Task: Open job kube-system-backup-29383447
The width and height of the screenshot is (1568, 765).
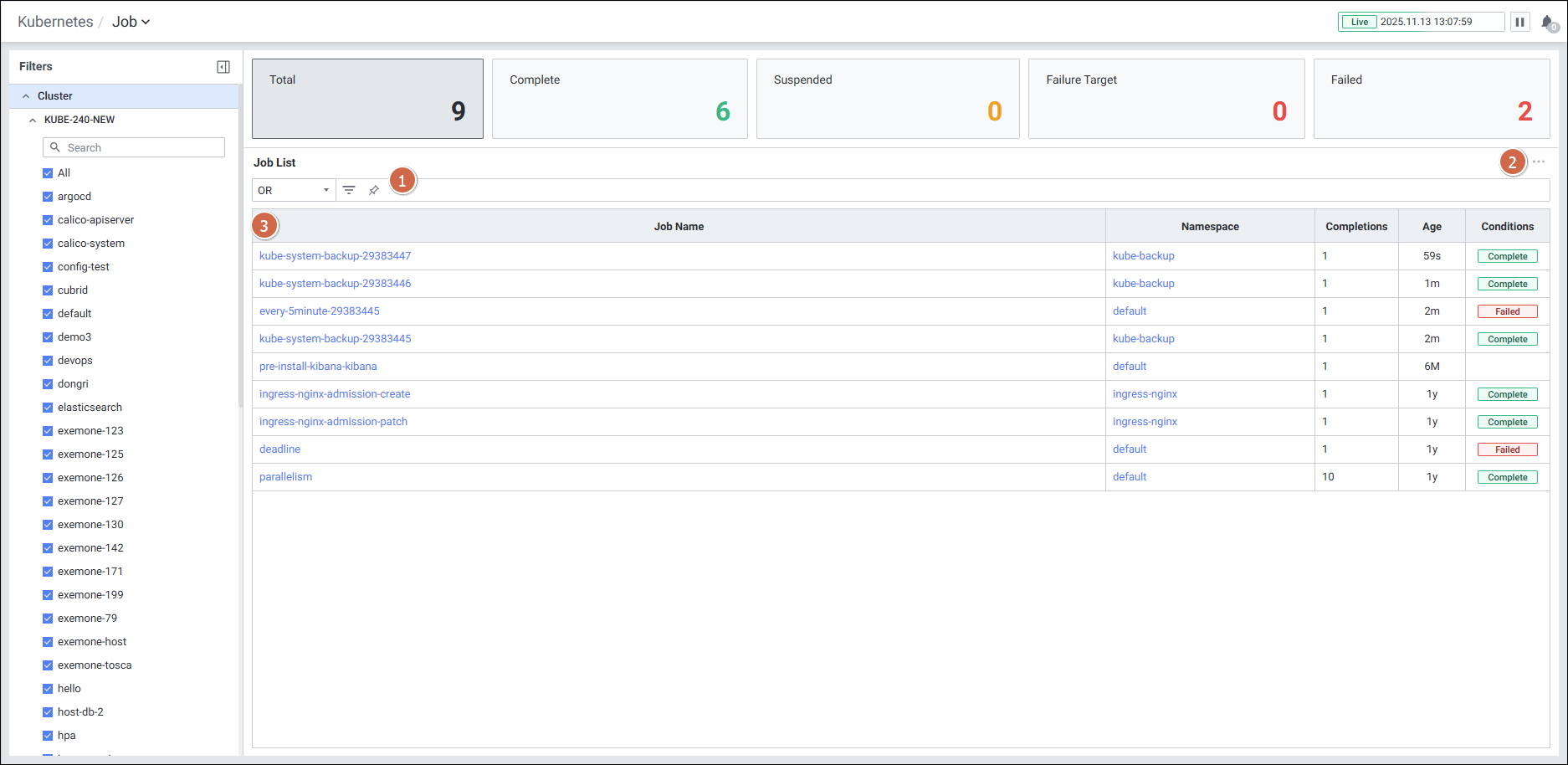Action: click(335, 256)
